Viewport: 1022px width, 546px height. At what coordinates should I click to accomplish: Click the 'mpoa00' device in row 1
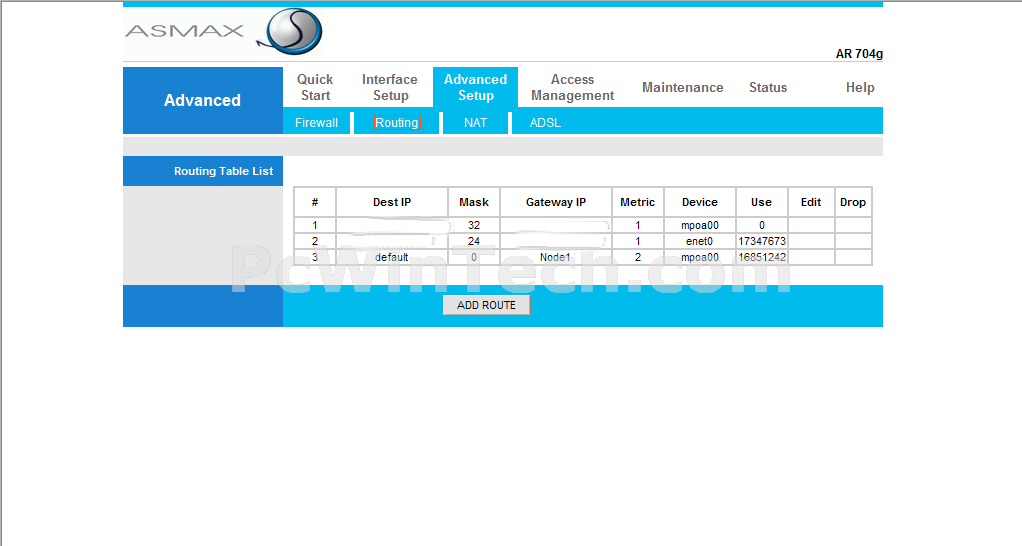[700, 225]
